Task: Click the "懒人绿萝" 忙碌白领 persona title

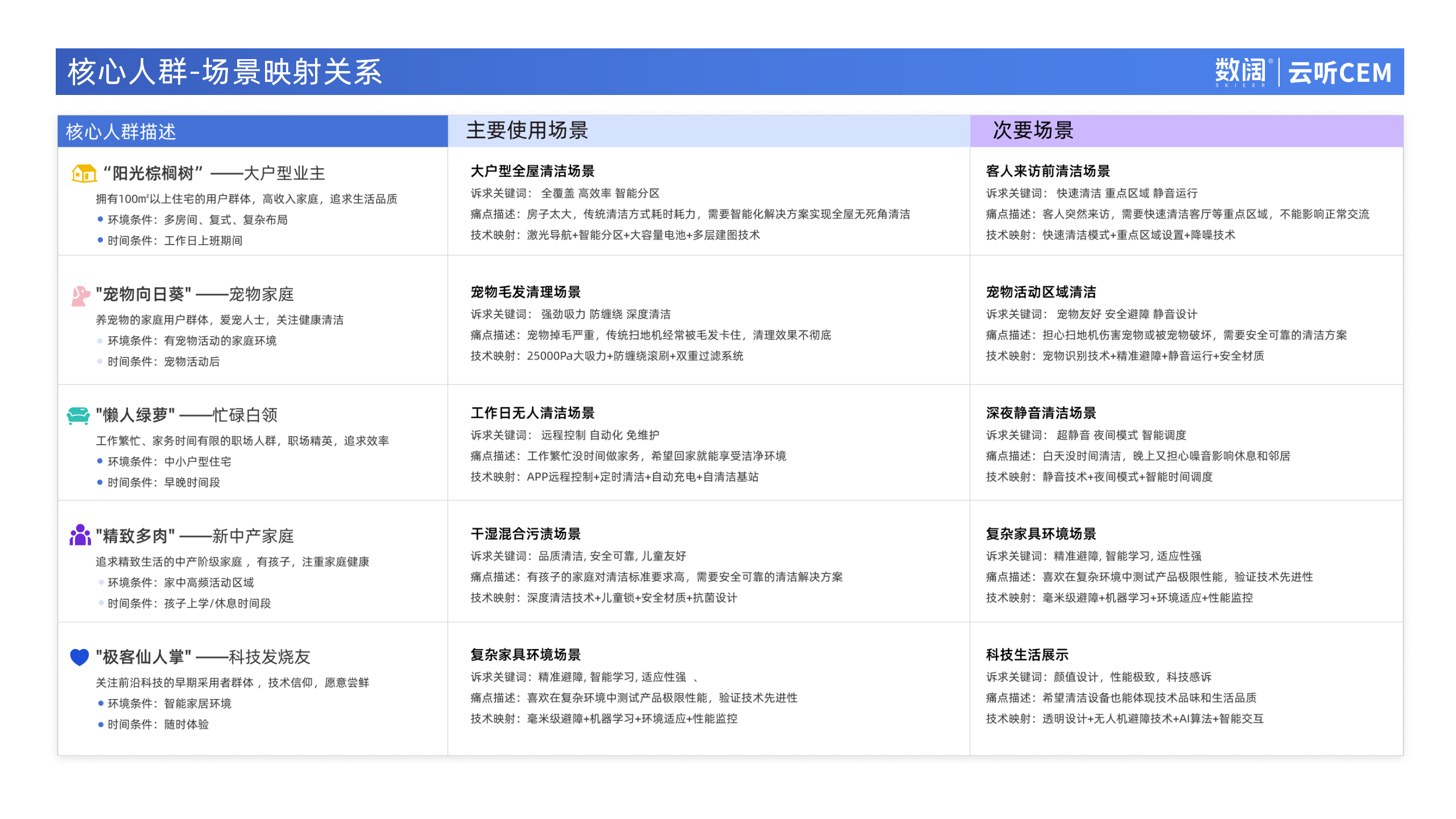Action: point(187,415)
